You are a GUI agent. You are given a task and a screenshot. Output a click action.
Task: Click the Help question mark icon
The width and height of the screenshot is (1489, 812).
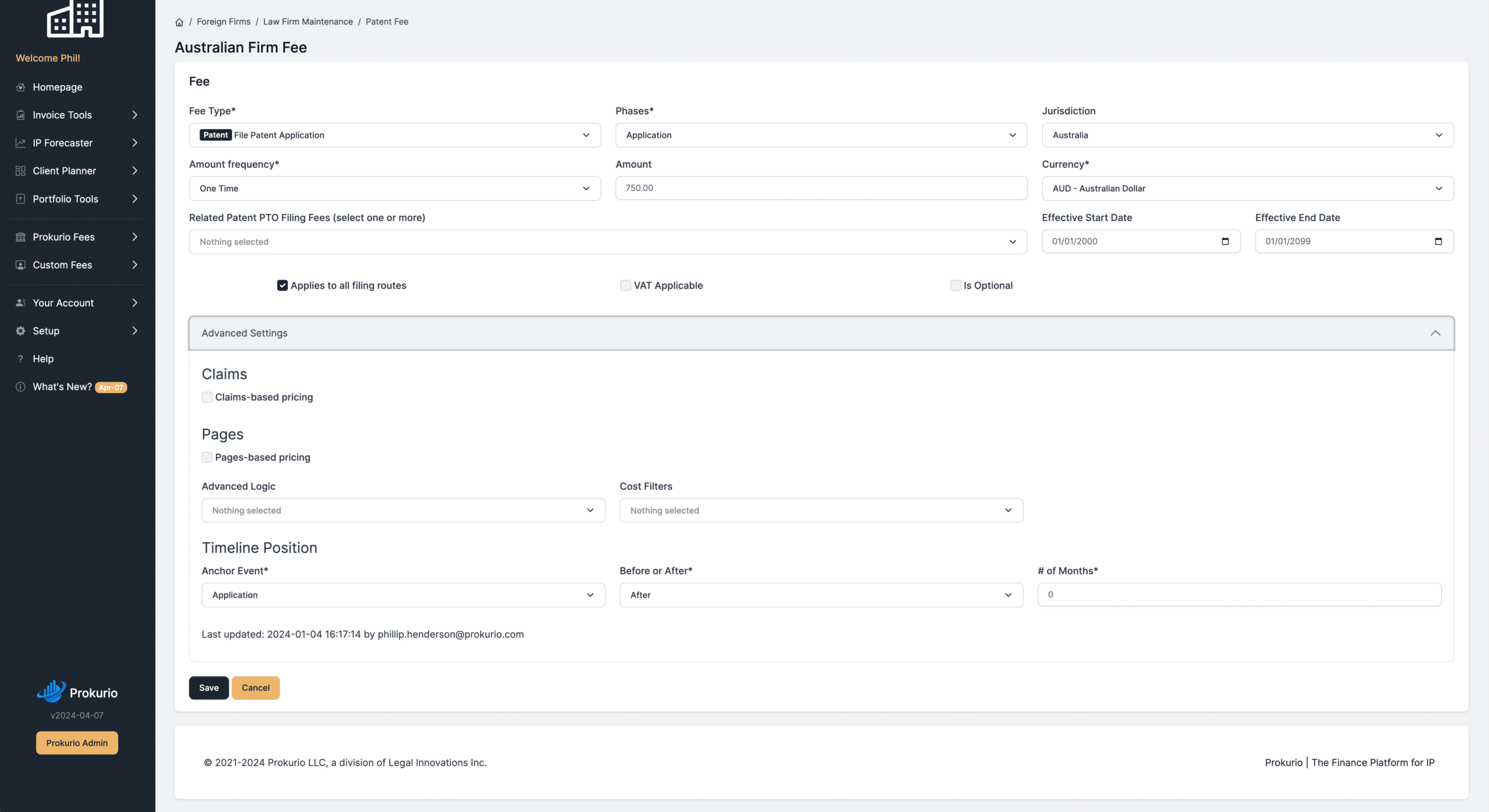20,359
